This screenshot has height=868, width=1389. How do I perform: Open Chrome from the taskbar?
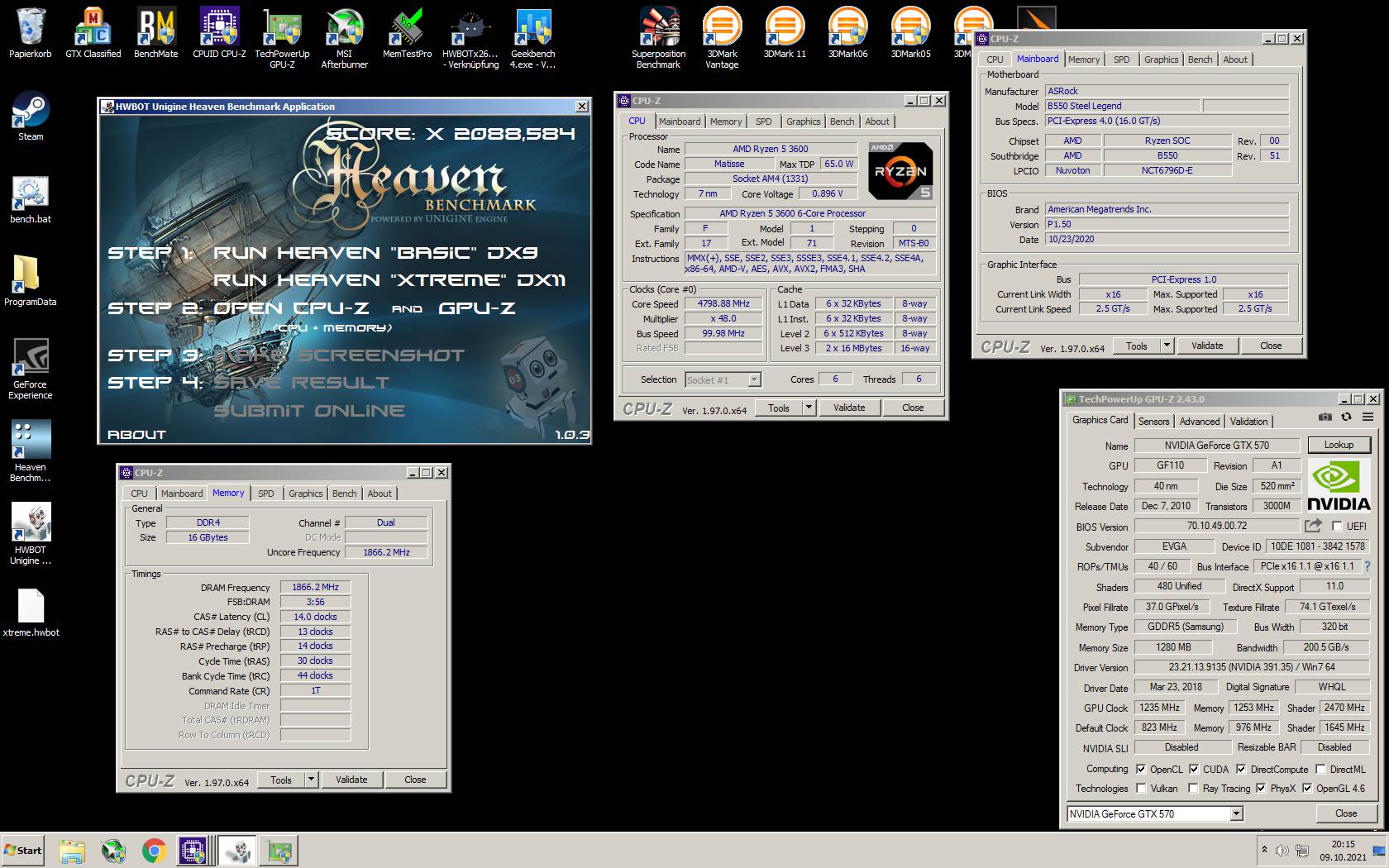coord(154,851)
